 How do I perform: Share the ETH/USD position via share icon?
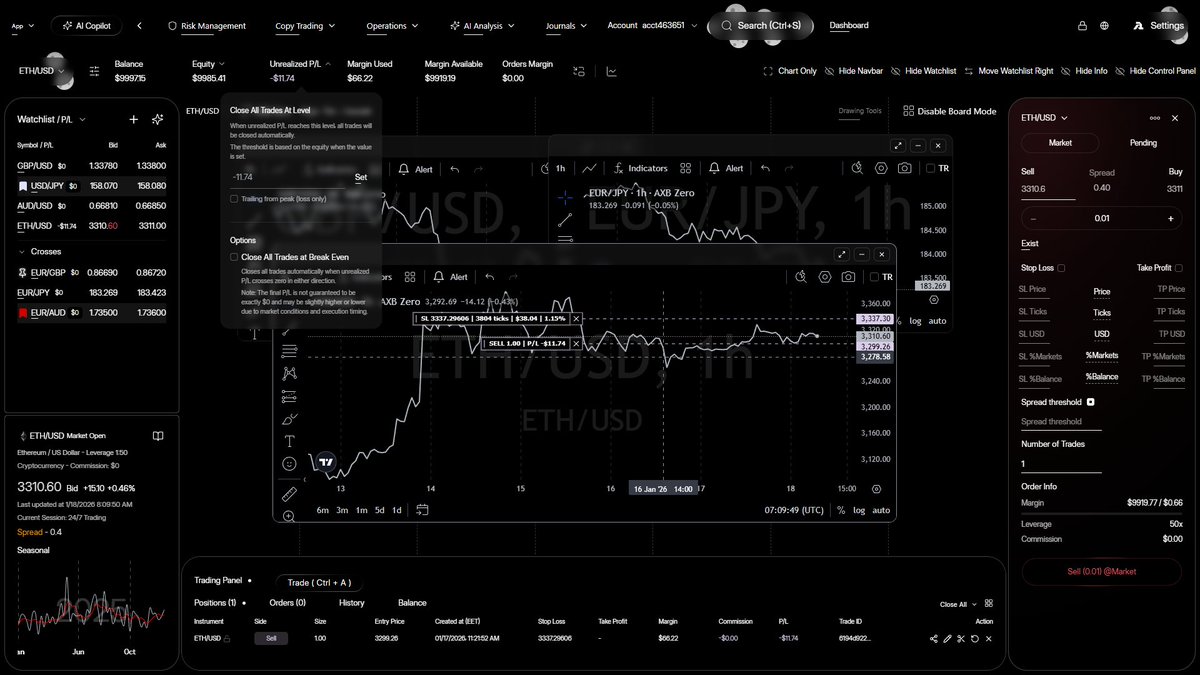[934, 638]
